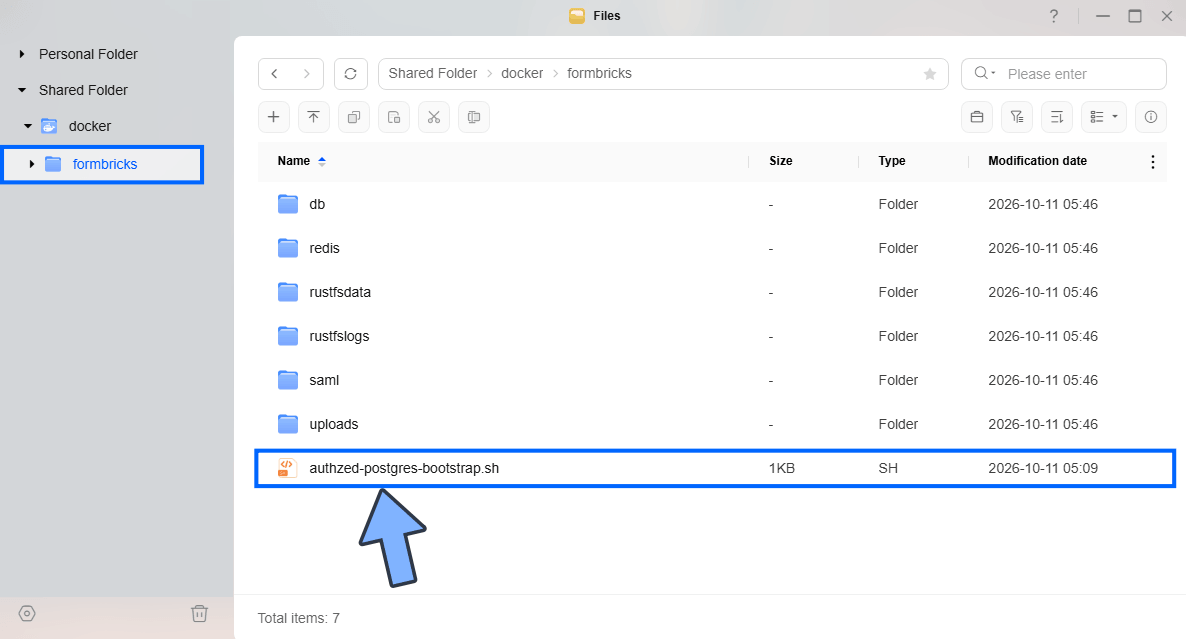The height and width of the screenshot is (639, 1186).
Task: Open the column options three-dot menu
Action: point(1152,162)
